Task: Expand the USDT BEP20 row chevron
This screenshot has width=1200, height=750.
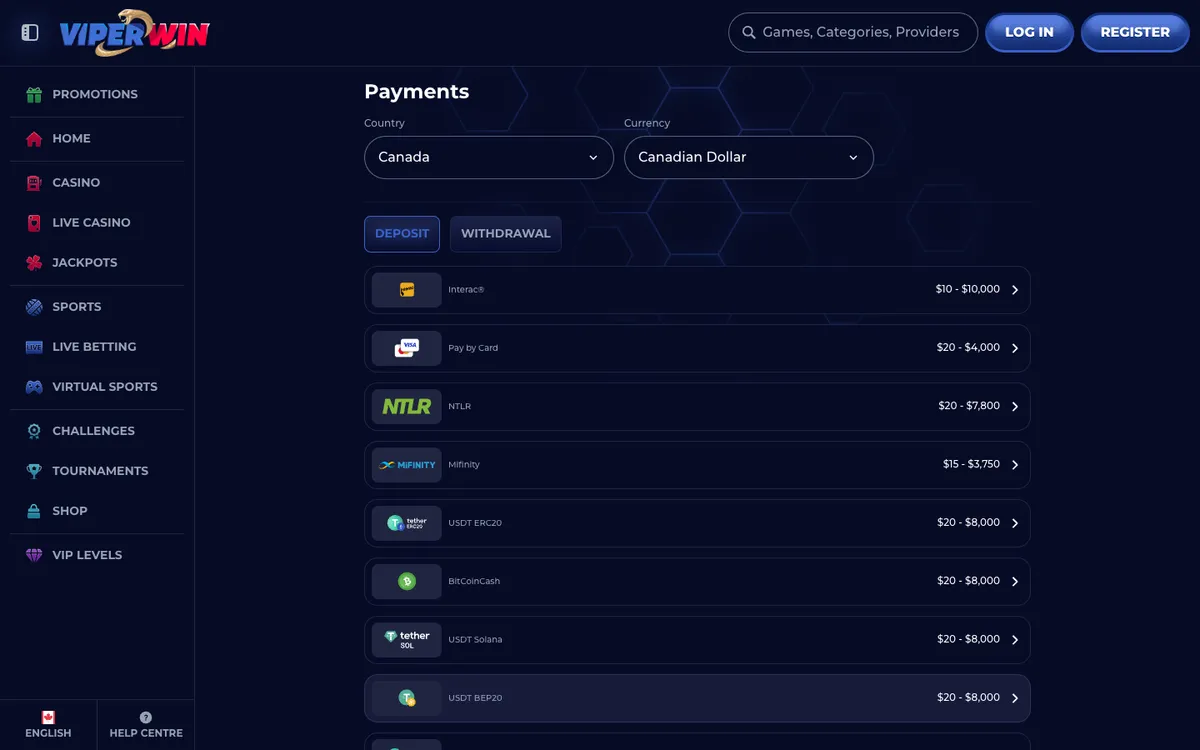Action: (1015, 698)
